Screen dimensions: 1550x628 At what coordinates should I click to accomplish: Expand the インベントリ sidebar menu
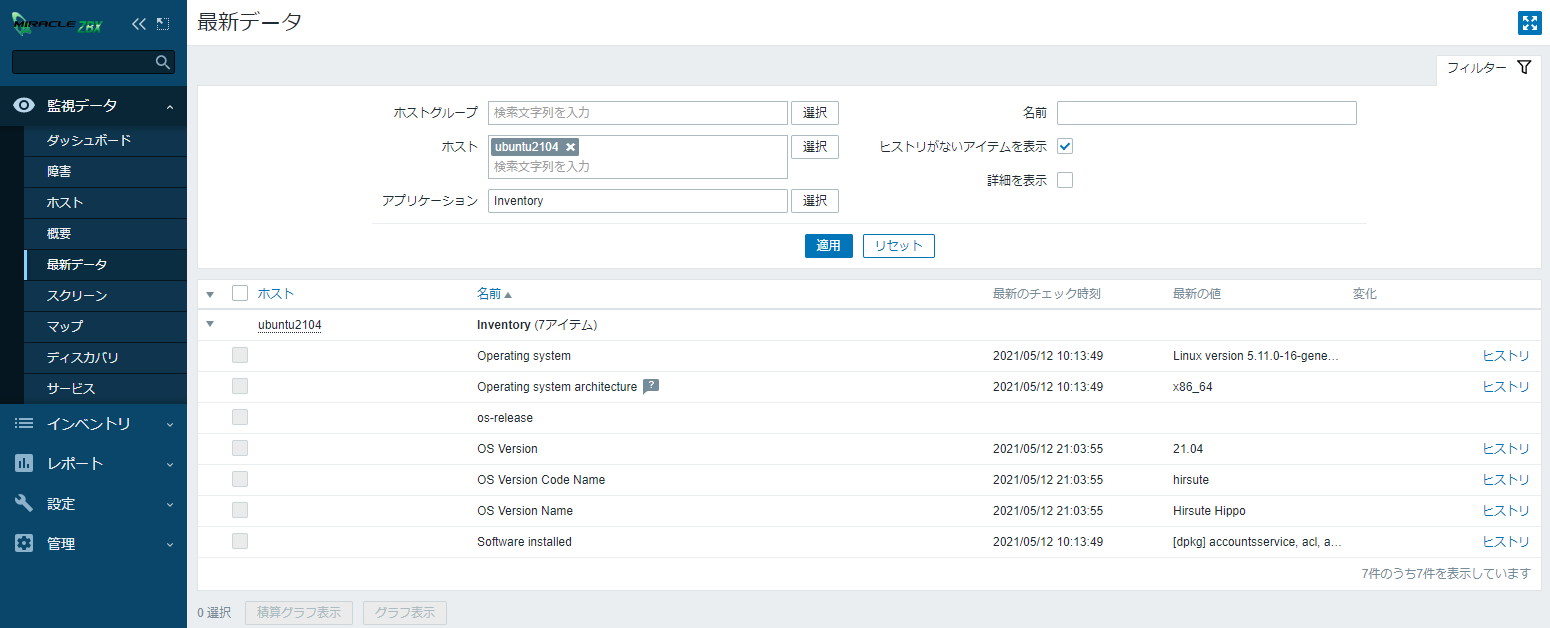click(93, 424)
